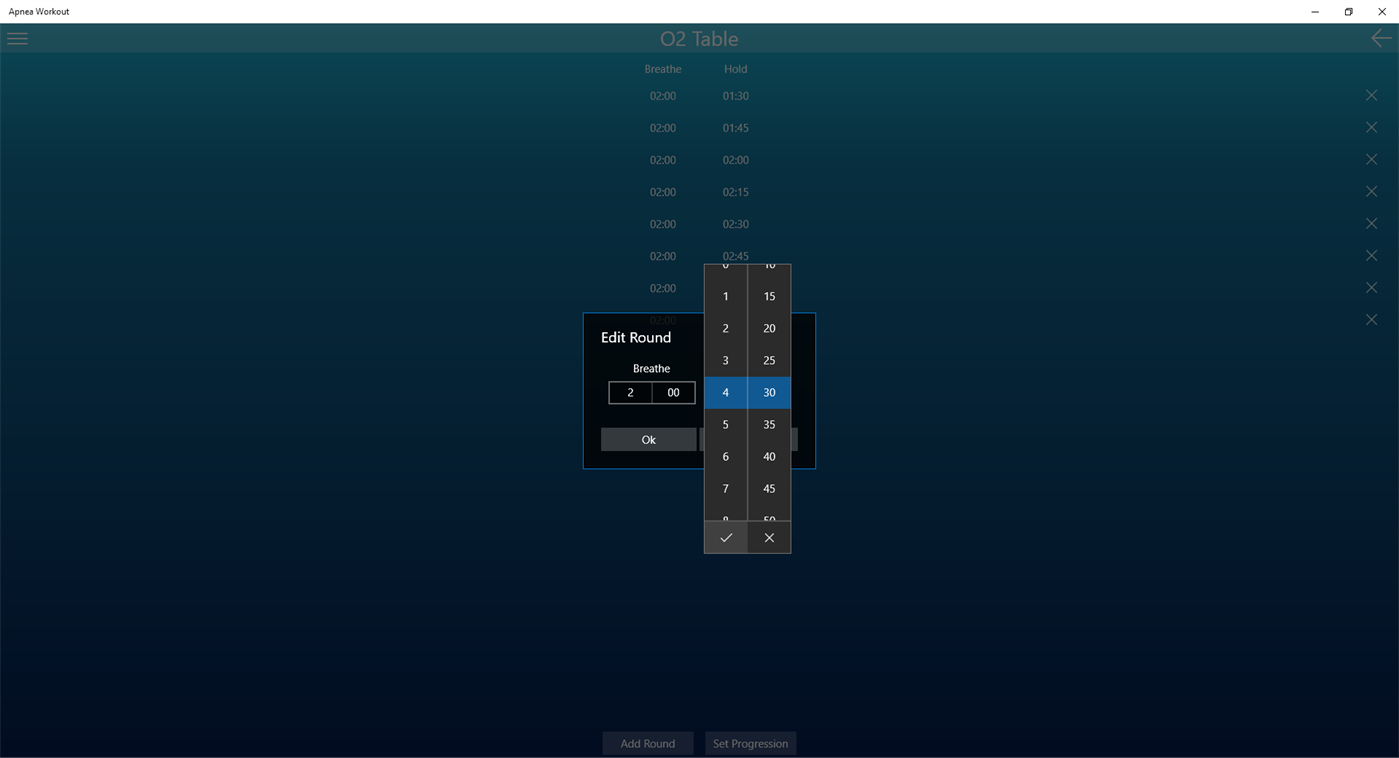Image resolution: width=1399 pixels, height=758 pixels.
Task: Delete the round with 02:45 hold
Action: point(1371,255)
